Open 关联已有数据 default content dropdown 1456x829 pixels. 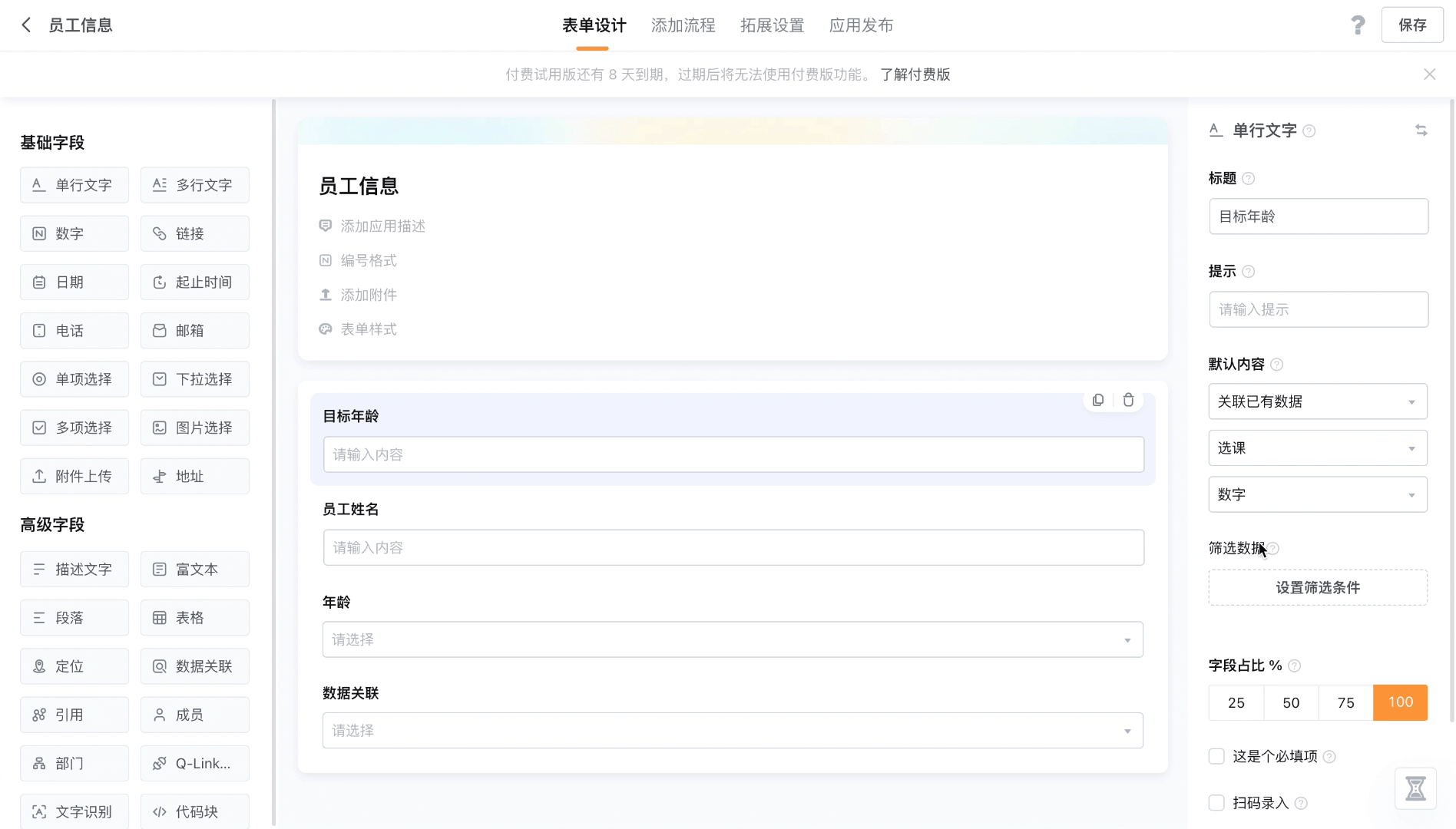click(x=1318, y=401)
